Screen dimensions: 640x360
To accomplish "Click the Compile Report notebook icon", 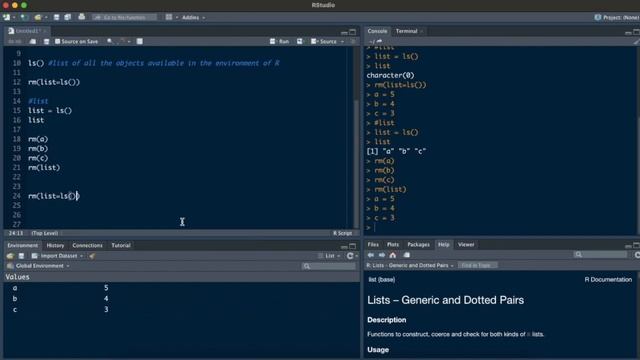I will [x=140, y=41].
